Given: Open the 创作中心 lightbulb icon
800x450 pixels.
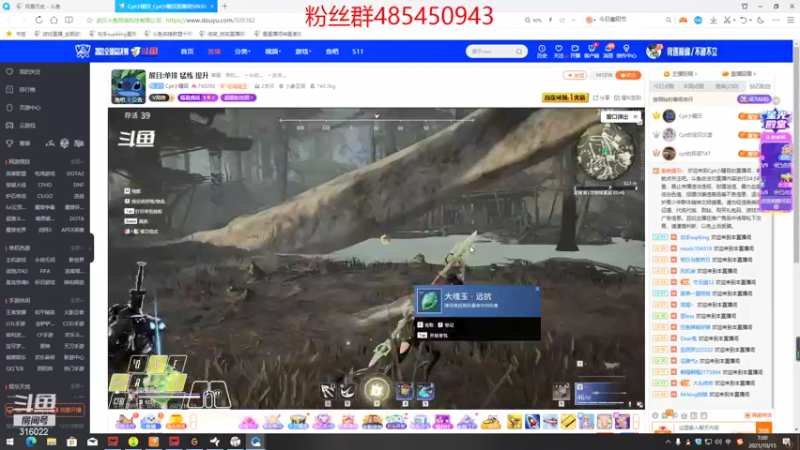Looking at the screenshot, I should 626,51.
